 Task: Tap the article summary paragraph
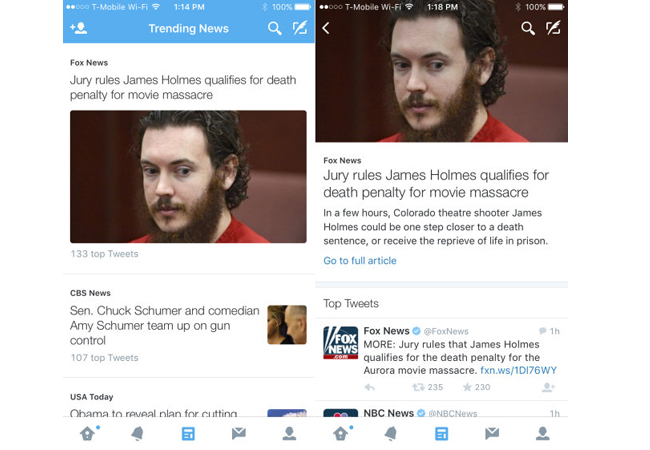click(x=435, y=227)
